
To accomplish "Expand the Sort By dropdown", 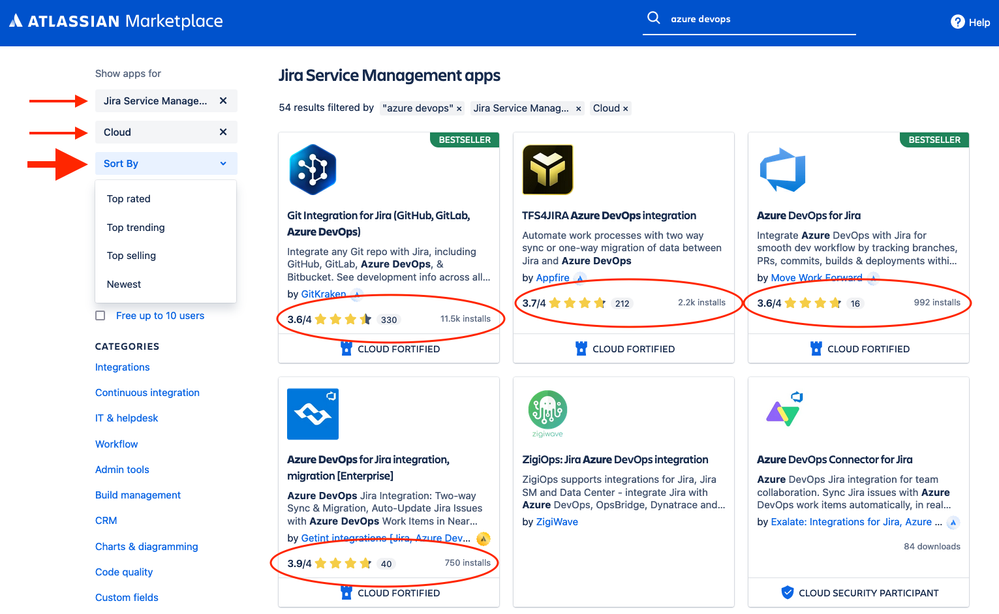I will click(x=166, y=163).
